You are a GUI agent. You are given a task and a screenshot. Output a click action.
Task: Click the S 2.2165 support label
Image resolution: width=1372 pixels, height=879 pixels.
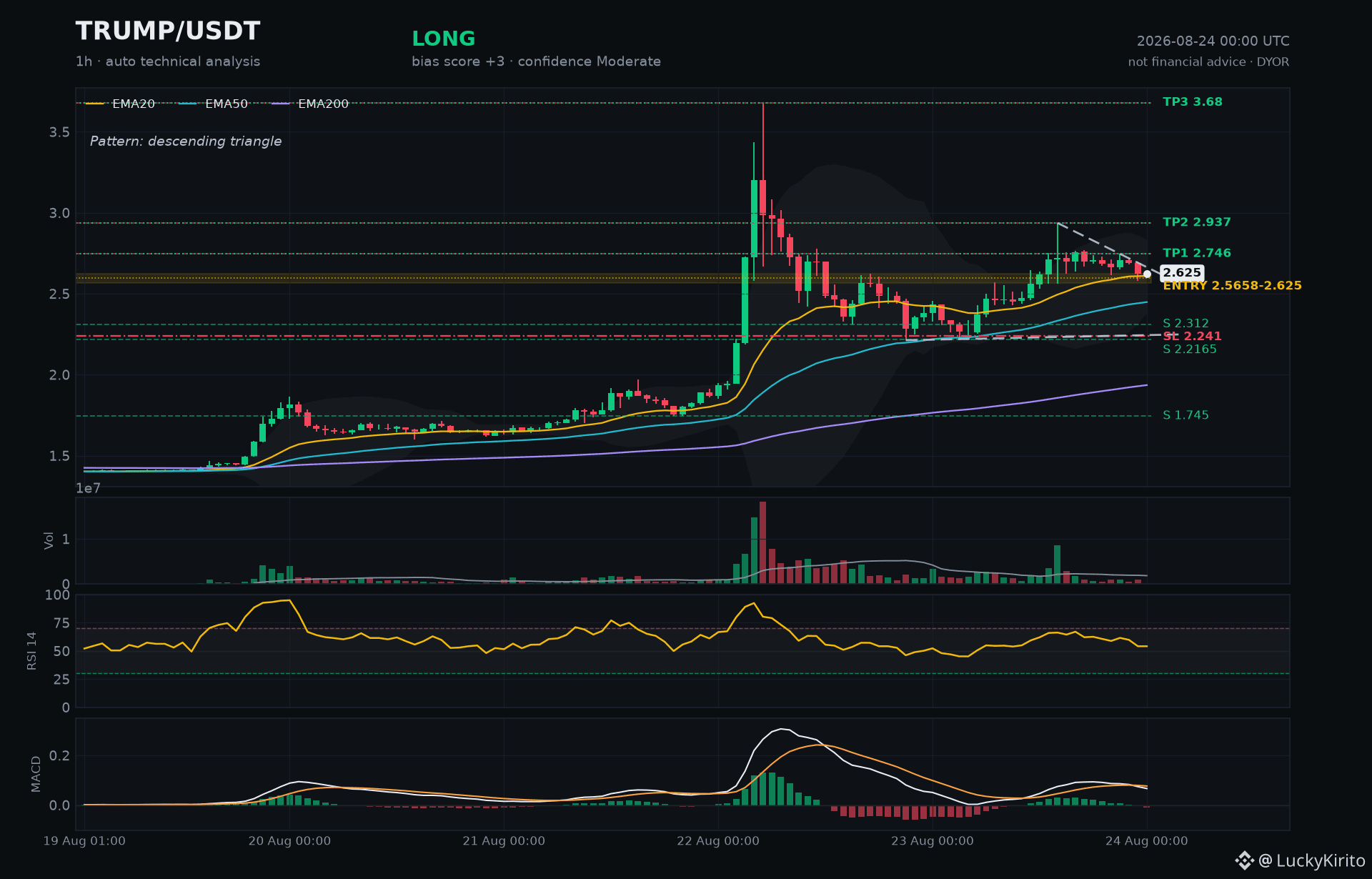coord(1190,349)
